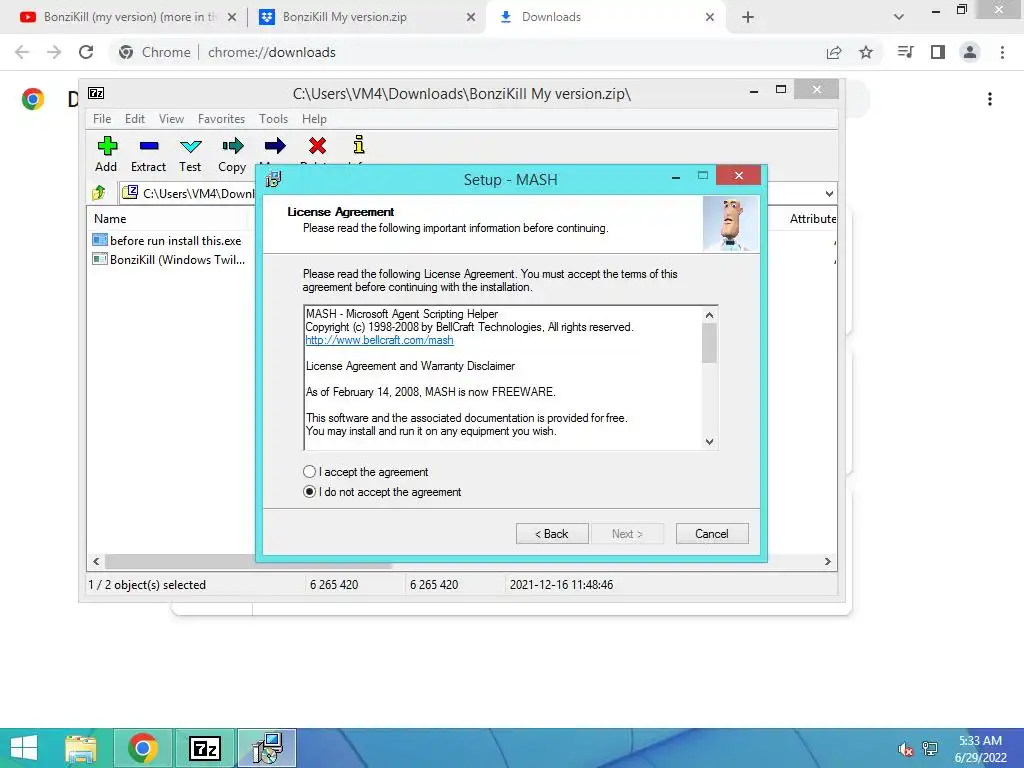Click the license agreement scrollbar thumb
The height and width of the screenshot is (768, 1024).
[x=709, y=343]
